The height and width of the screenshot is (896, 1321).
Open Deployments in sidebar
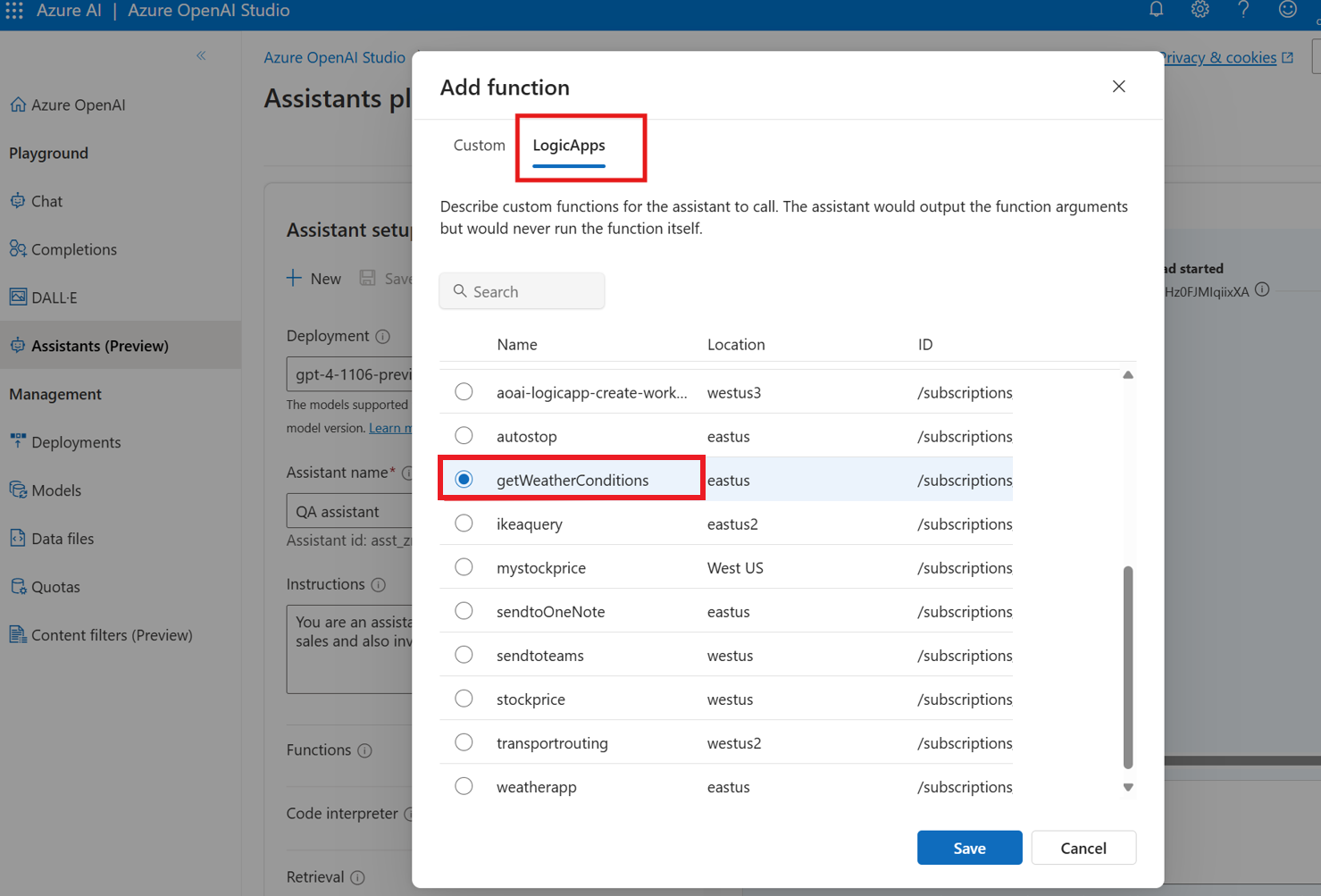coord(65,442)
